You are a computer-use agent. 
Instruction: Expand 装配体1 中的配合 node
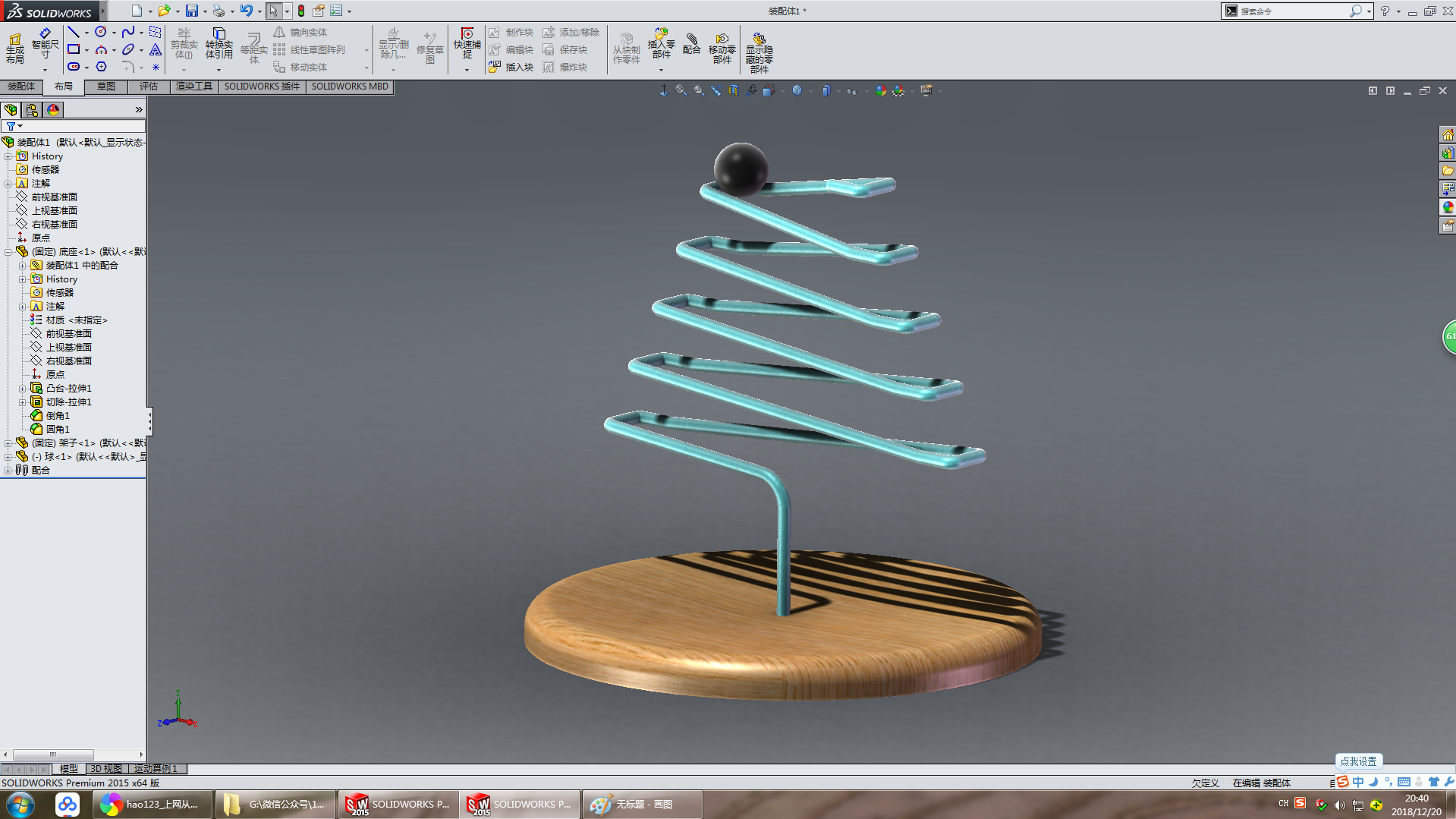(22, 266)
